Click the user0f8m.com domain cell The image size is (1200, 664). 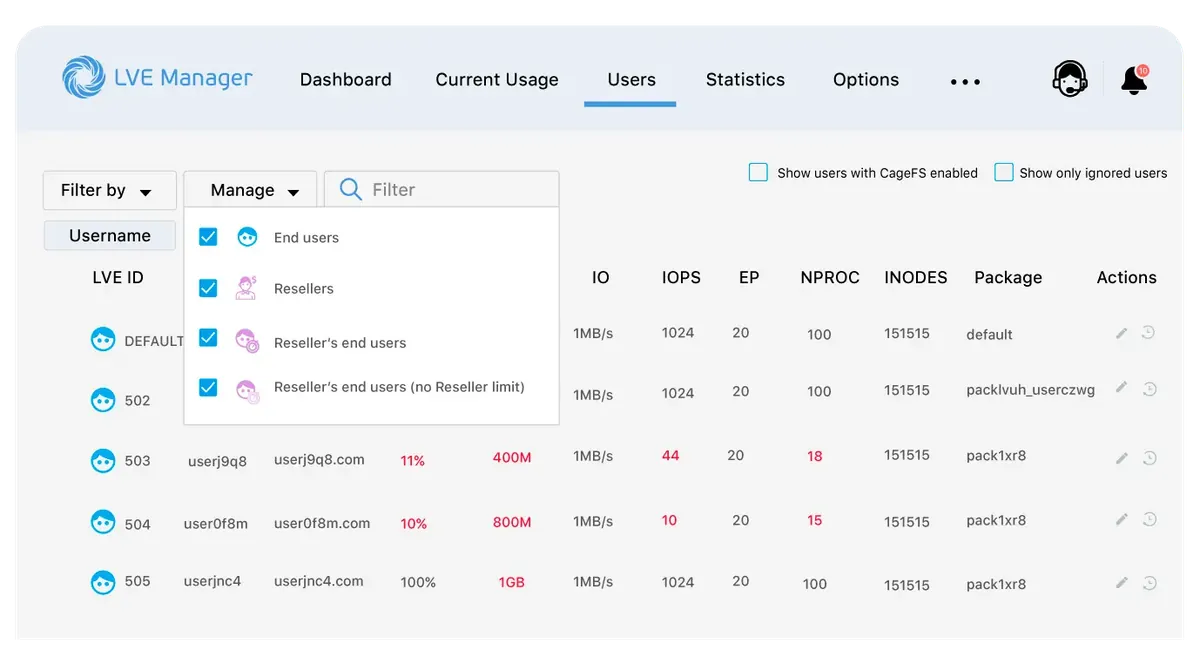pyautogui.click(x=322, y=523)
